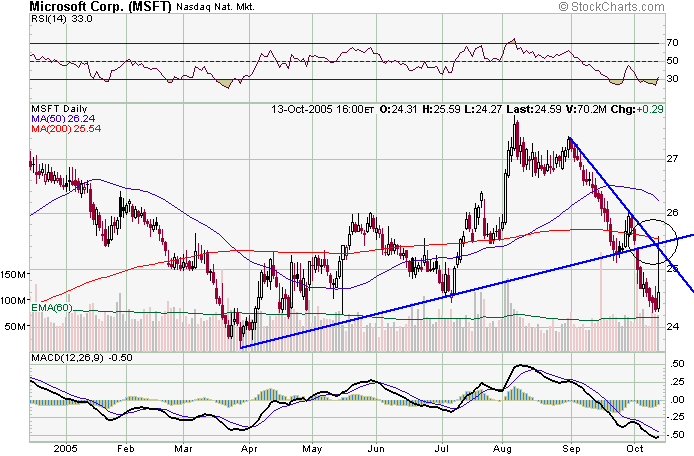The height and width of the screenshot is (456, 694).
Task: Click the MACD .00 axis label
Action: click(678, 400)
